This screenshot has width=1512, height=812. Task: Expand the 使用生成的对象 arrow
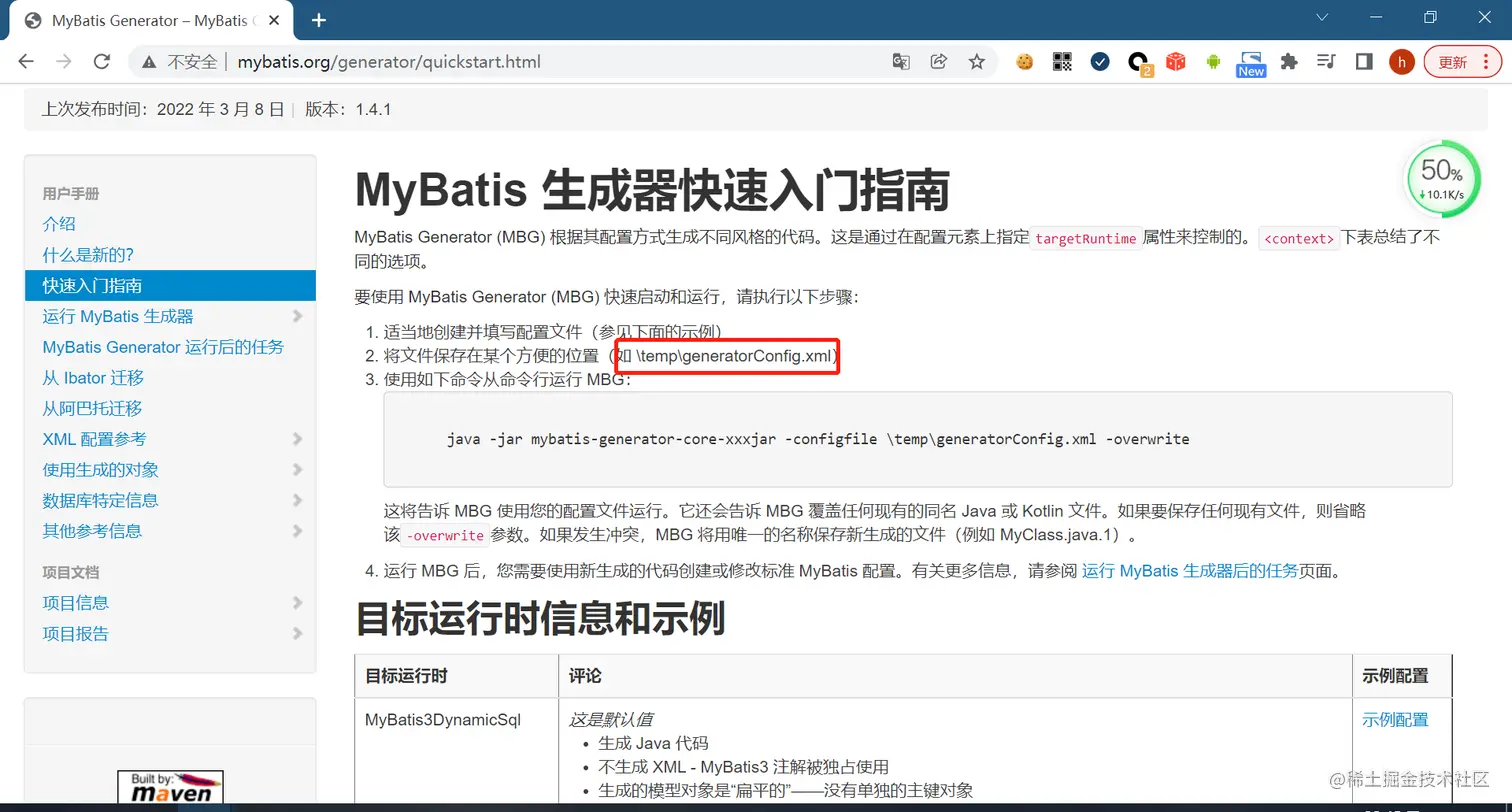coord(297,470)
